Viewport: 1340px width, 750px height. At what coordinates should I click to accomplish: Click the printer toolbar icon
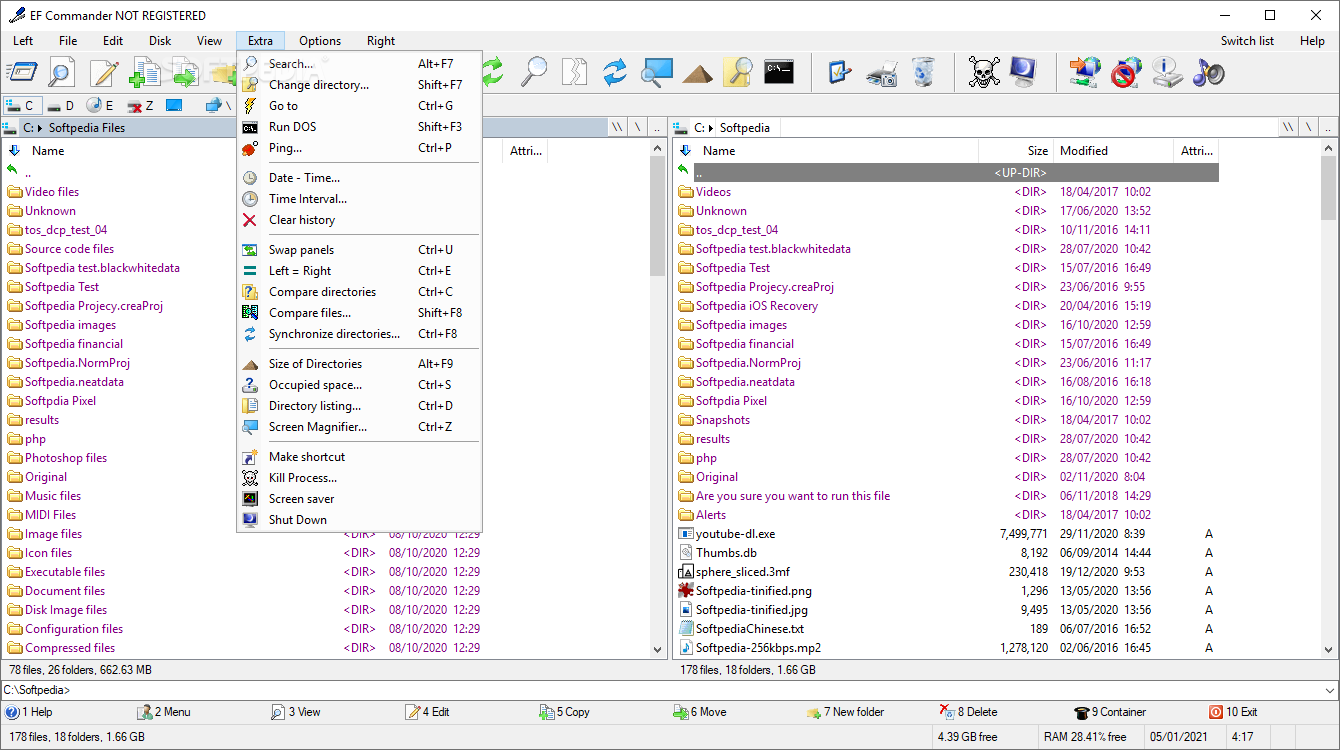pos(882,72)
